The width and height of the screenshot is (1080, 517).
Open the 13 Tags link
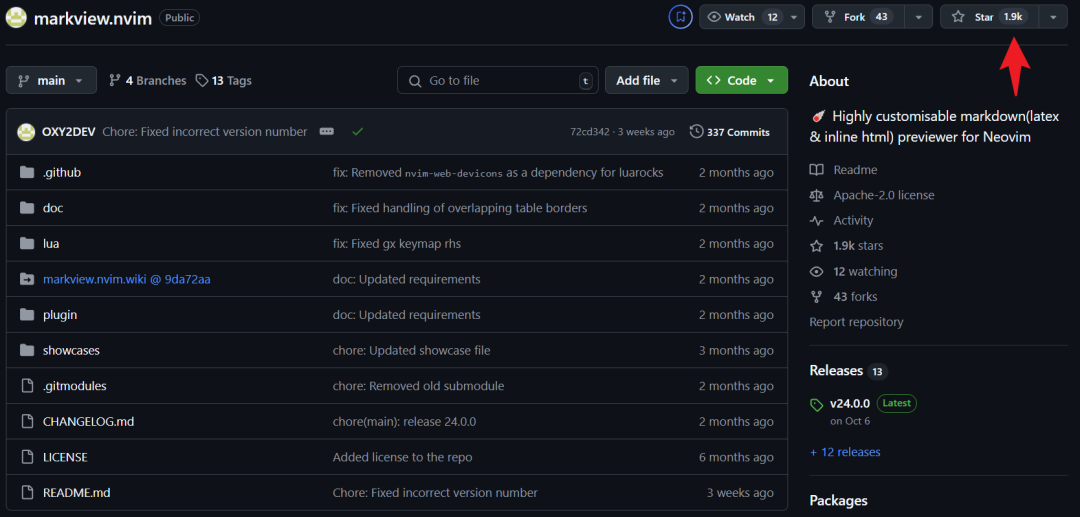[223, 81]
